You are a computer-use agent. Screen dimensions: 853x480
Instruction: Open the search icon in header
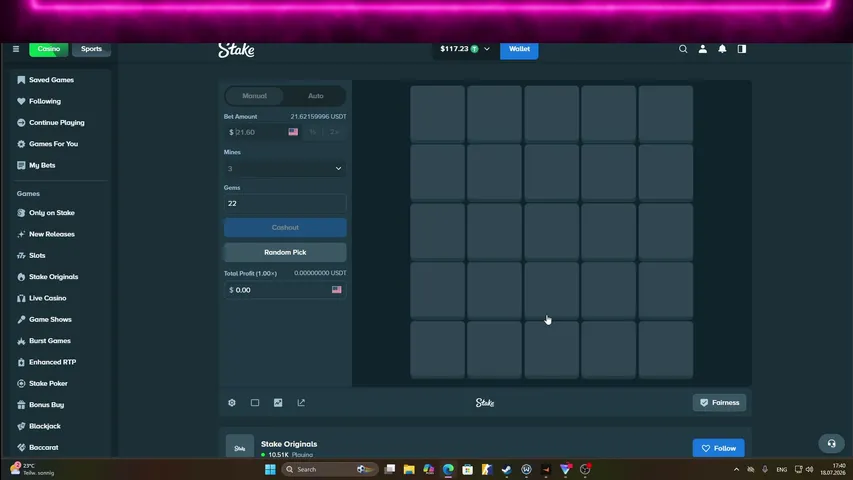683,49
